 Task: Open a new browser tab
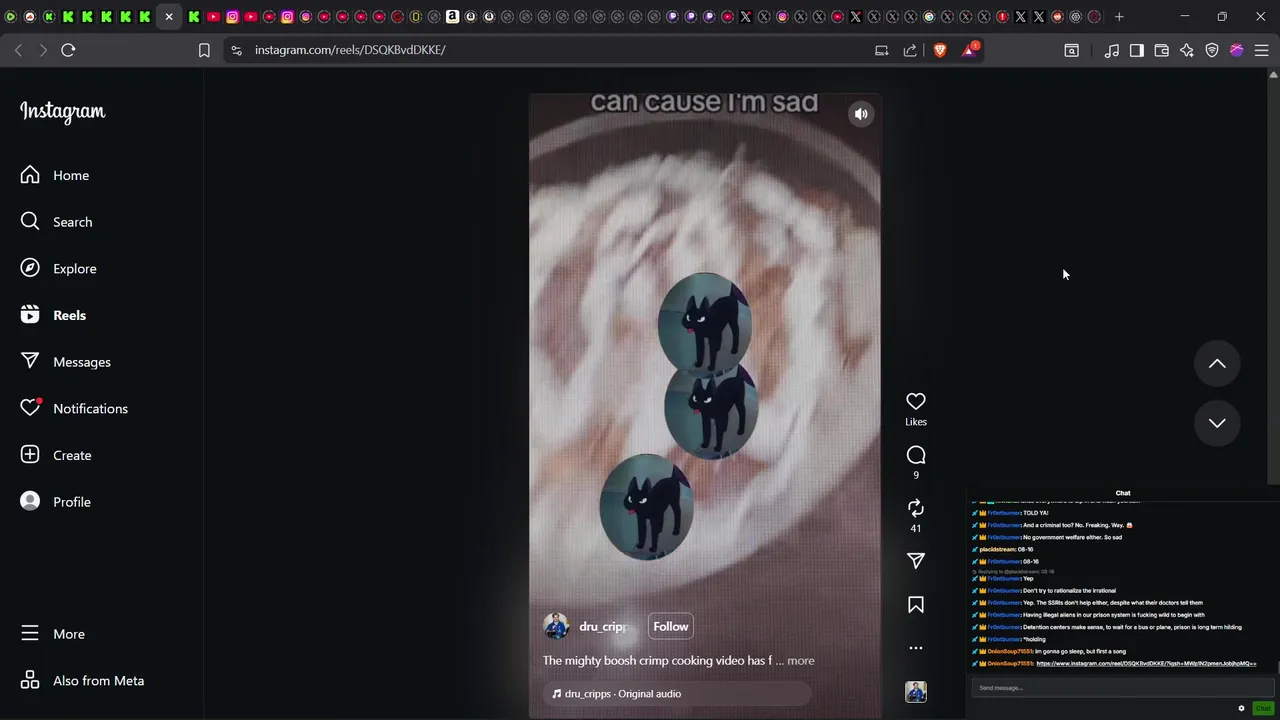click(x=1119, y=16)
